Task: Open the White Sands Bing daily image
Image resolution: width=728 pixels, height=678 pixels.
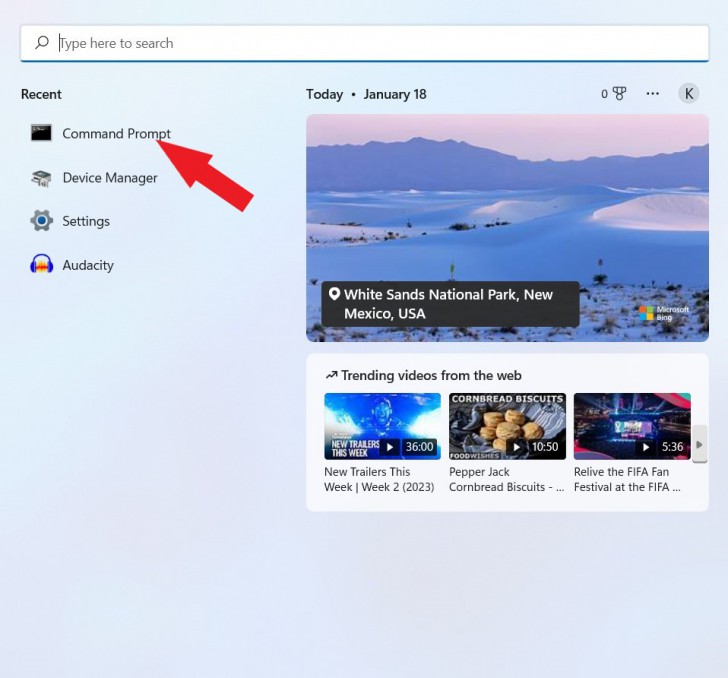Action: 507,228
